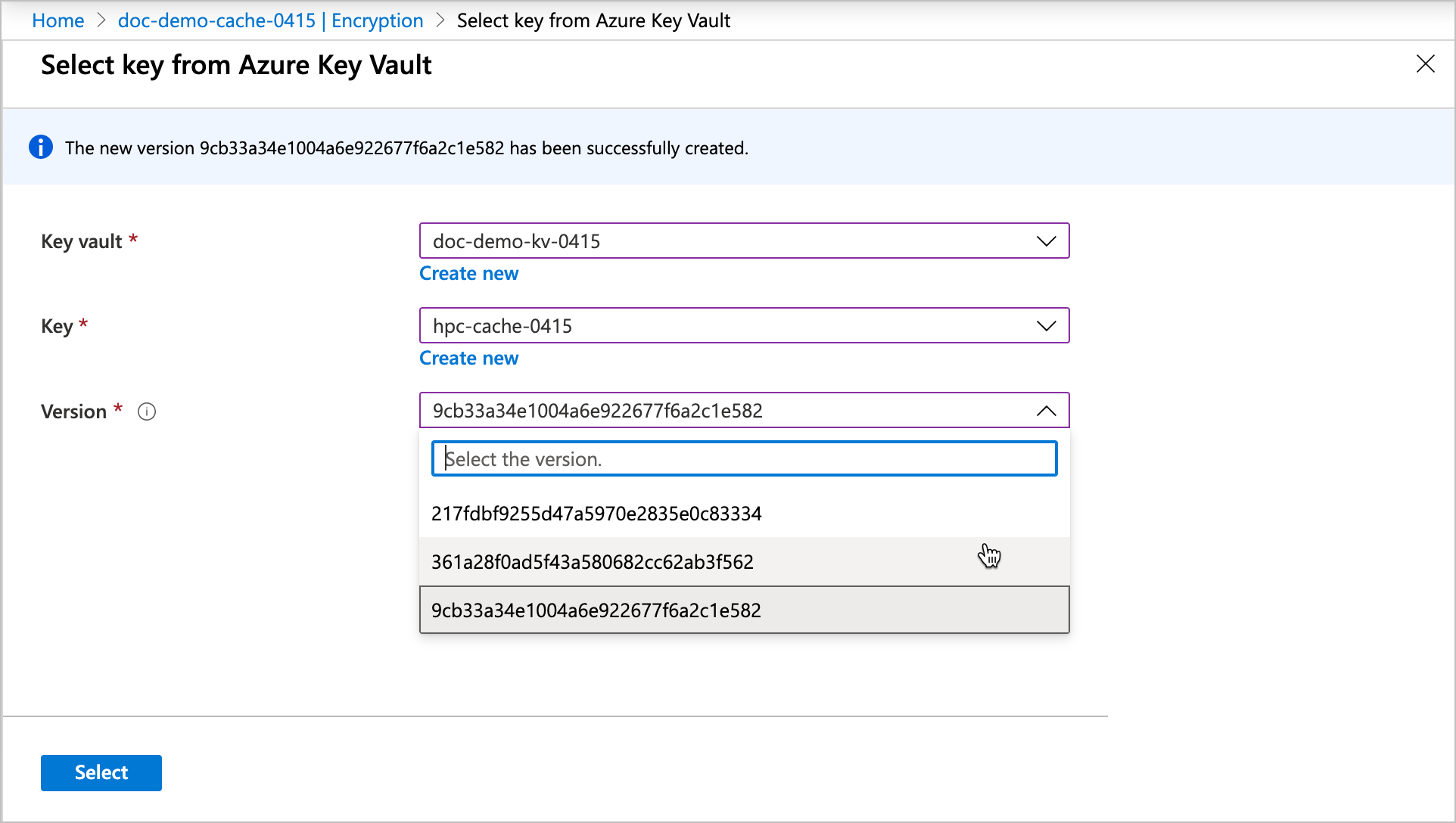Collapse the Version dropdown list
1456x823 pixels.
point(1046,411)
